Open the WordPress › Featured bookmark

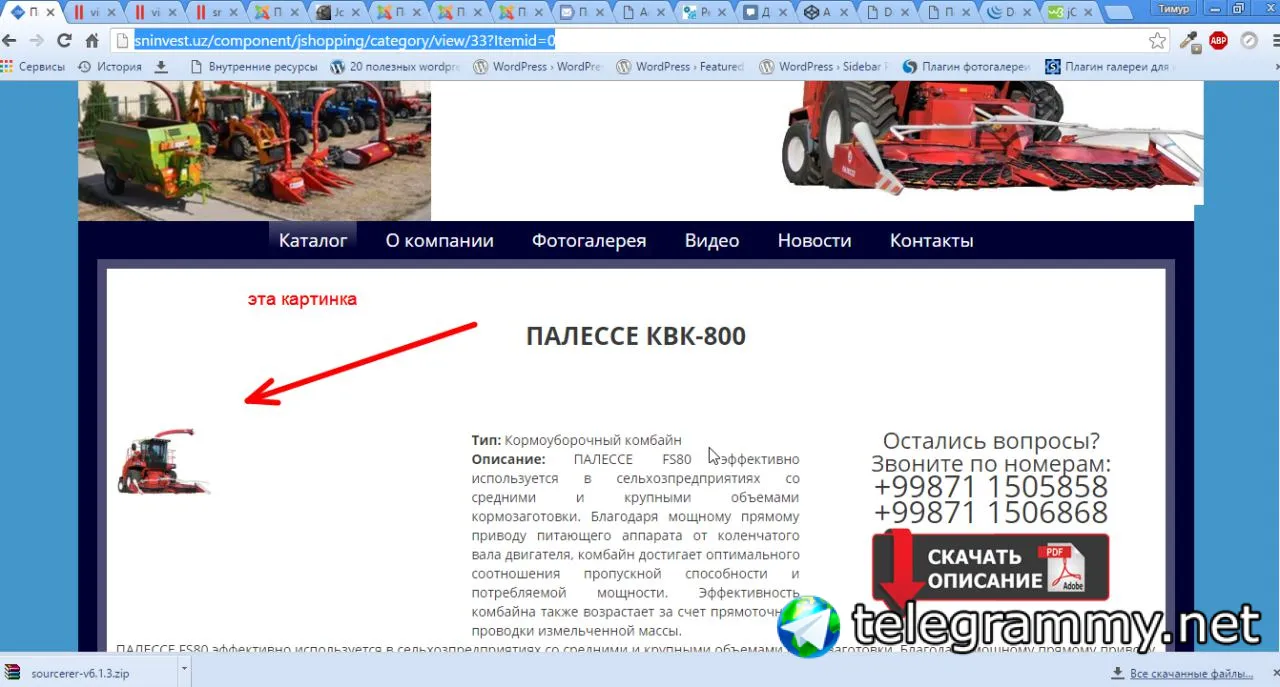click(x=680, y=67)
